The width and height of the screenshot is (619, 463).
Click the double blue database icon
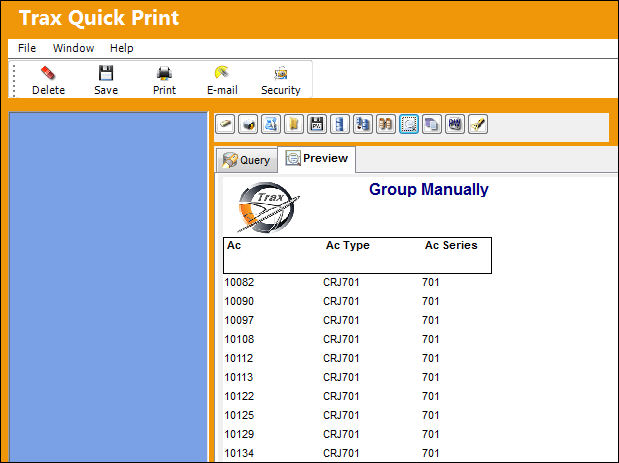[x=363, y=124]
